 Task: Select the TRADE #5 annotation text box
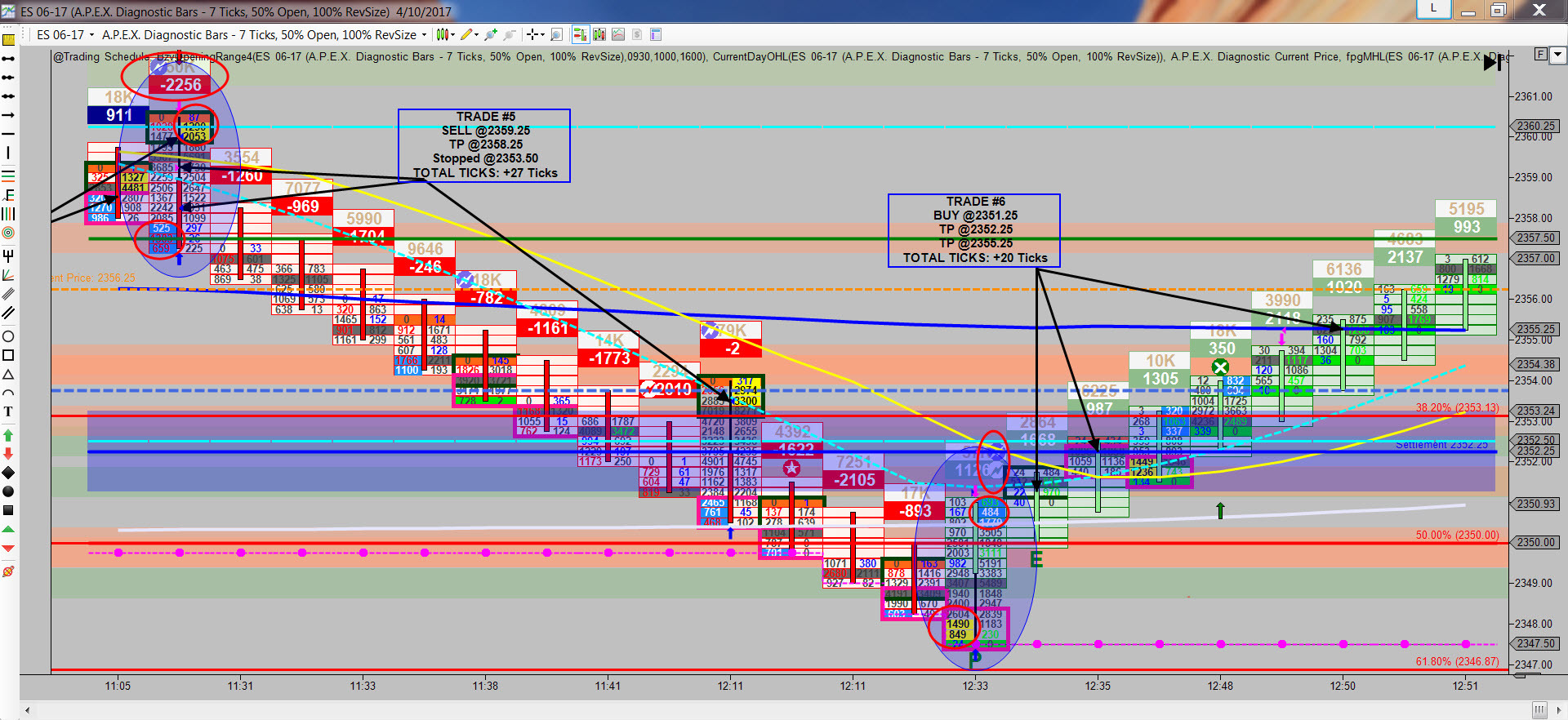484,145
